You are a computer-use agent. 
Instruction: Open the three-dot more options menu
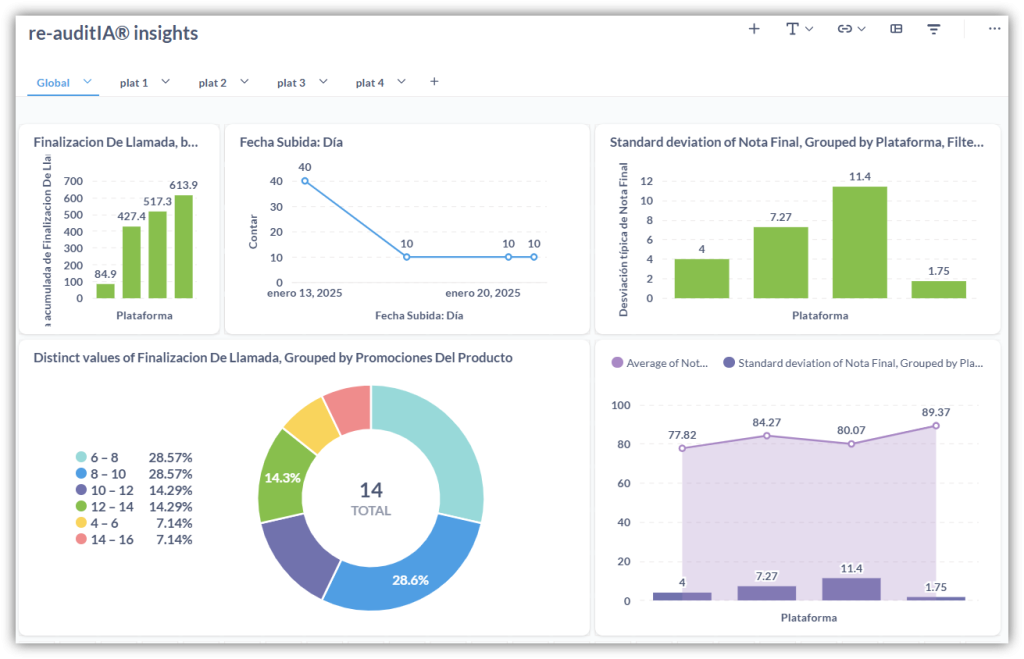click(x=994, y=29)
